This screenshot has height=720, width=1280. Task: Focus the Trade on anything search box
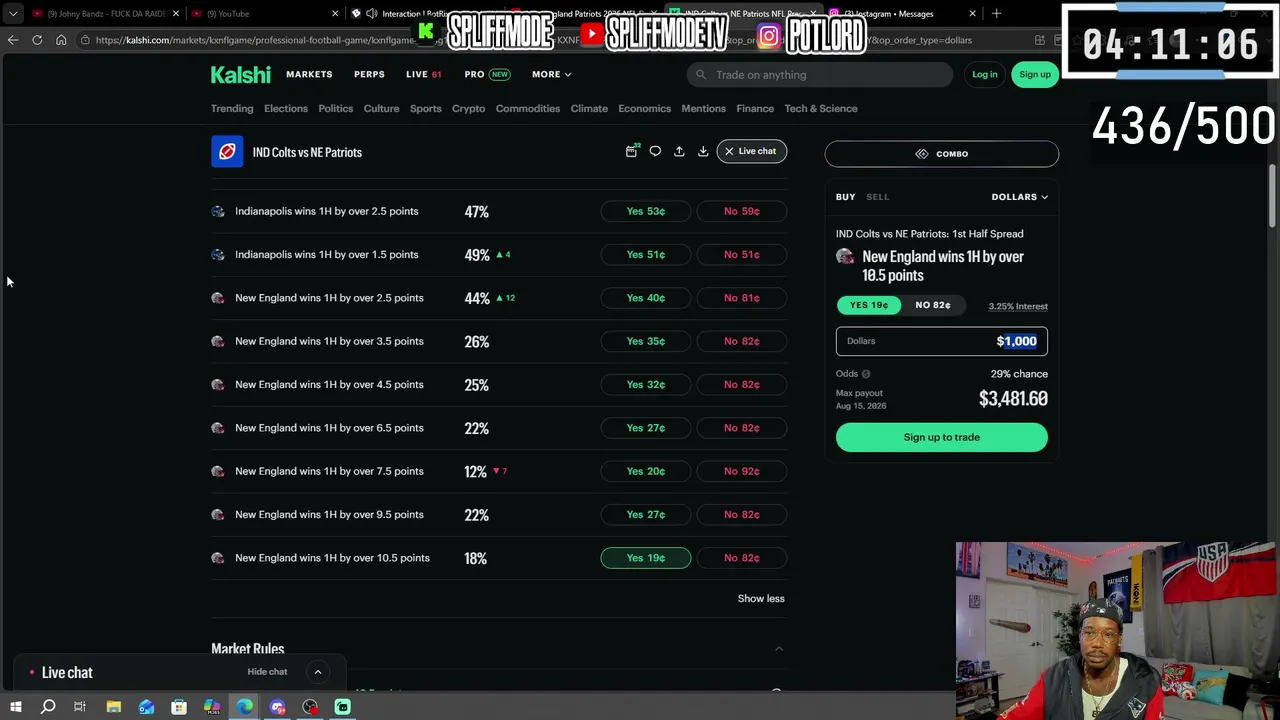820,75
